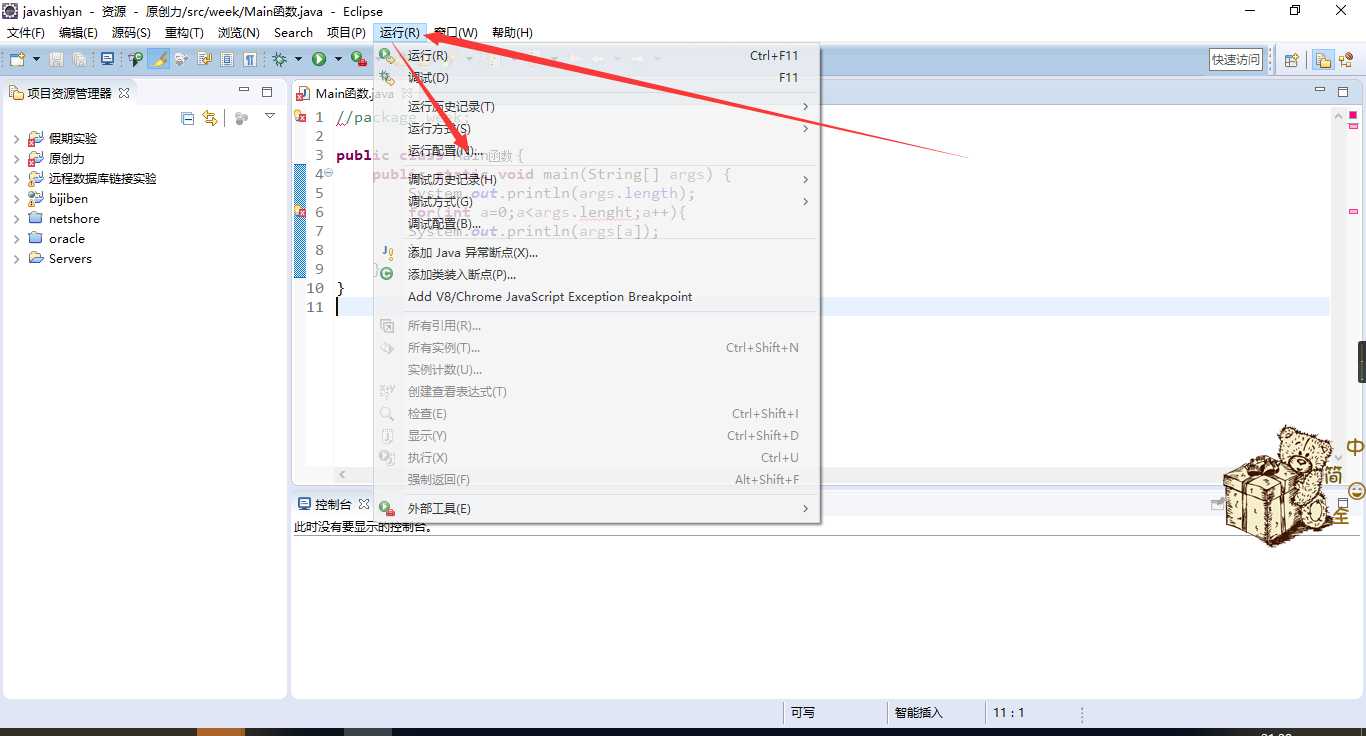Click the Open Perspective icon
Image resolution: width=1366 pixels, height=736 pixels.
(x=1292, y=60)
